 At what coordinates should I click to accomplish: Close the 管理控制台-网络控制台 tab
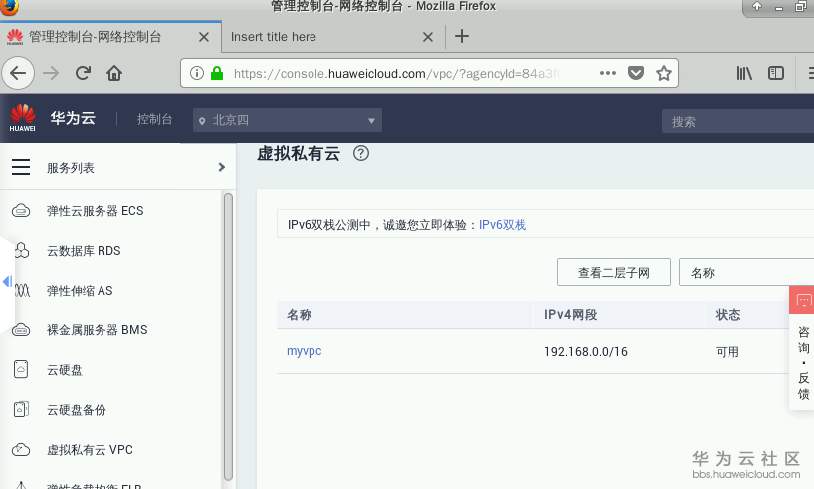[x=204, y=37]
